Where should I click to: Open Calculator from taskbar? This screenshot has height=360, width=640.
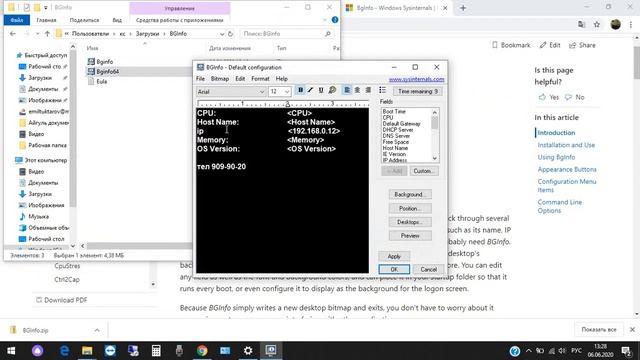tap(156, 351)
